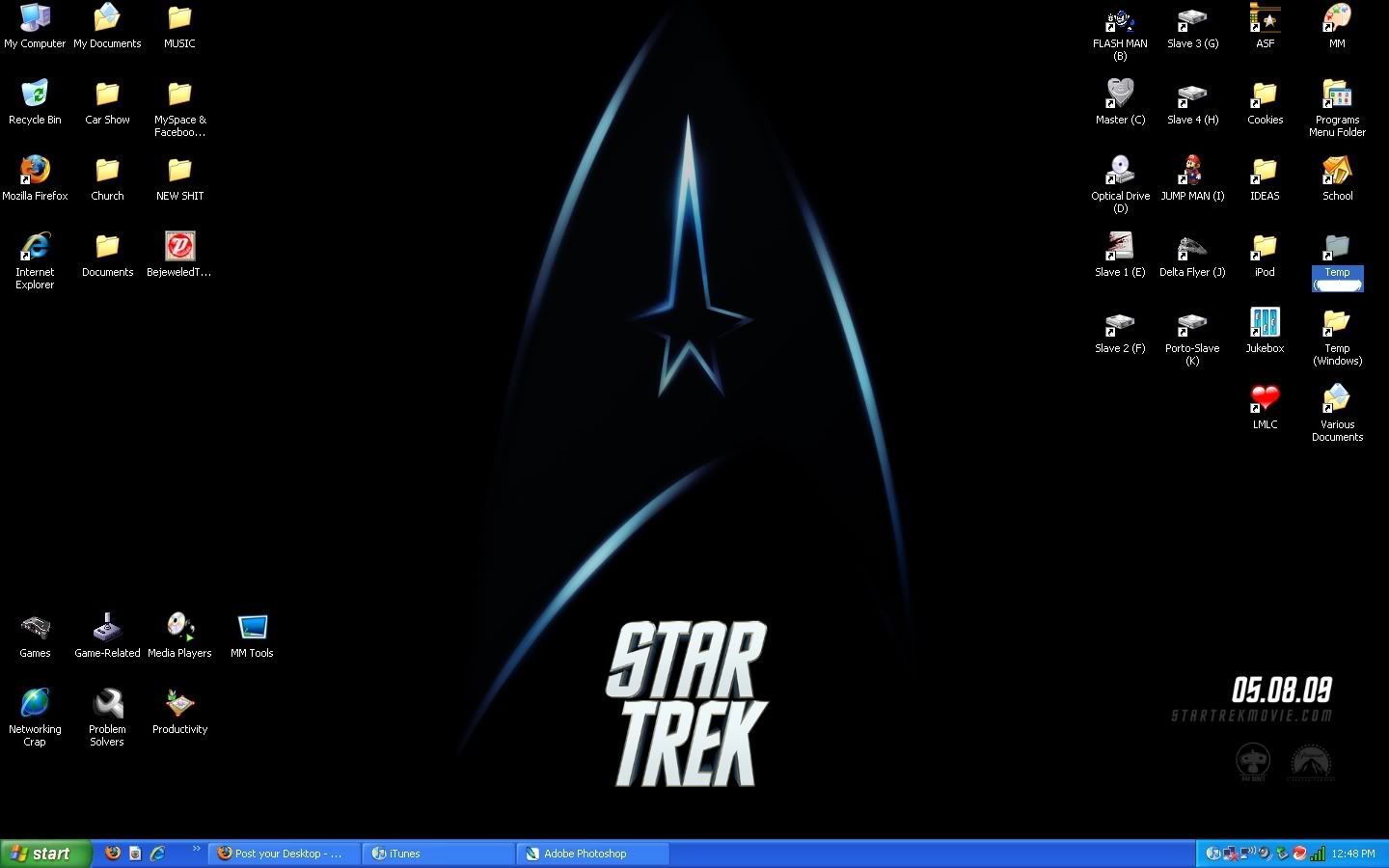The height and width of the screenshot is (868, 1389).
Task: Switch to Adobe Photoshop taskbar button
Action: 593,854
